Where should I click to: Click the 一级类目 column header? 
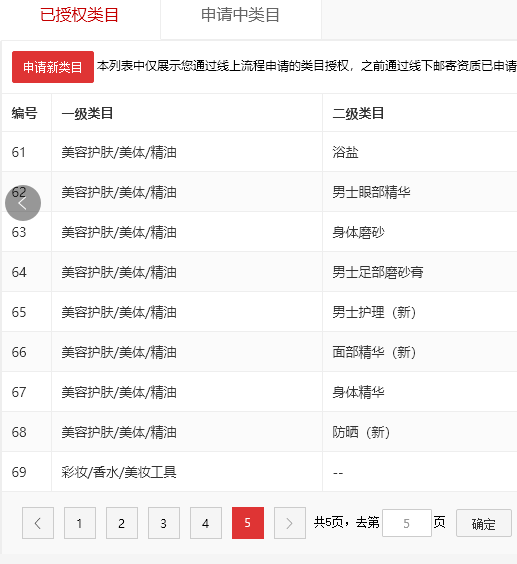pos(87,113)
